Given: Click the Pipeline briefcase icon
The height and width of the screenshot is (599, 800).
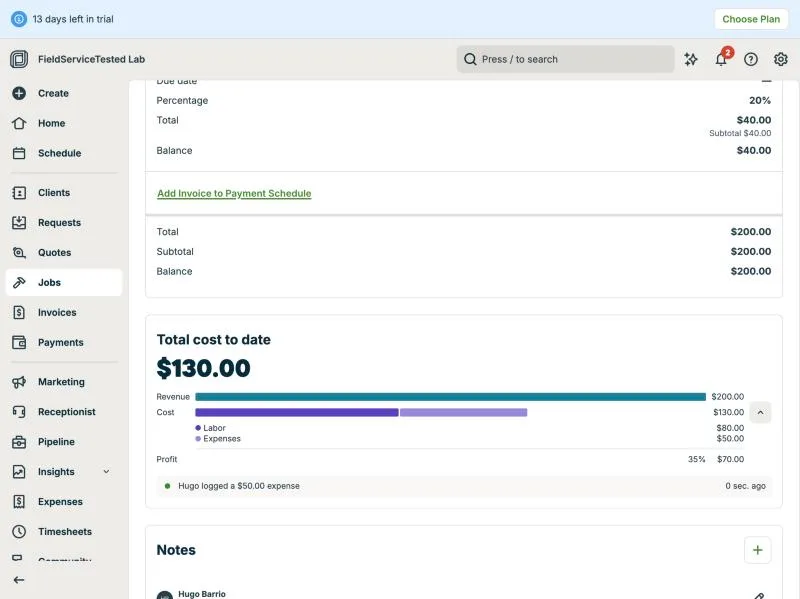Looking at the screenshot, I should point(19,442).
